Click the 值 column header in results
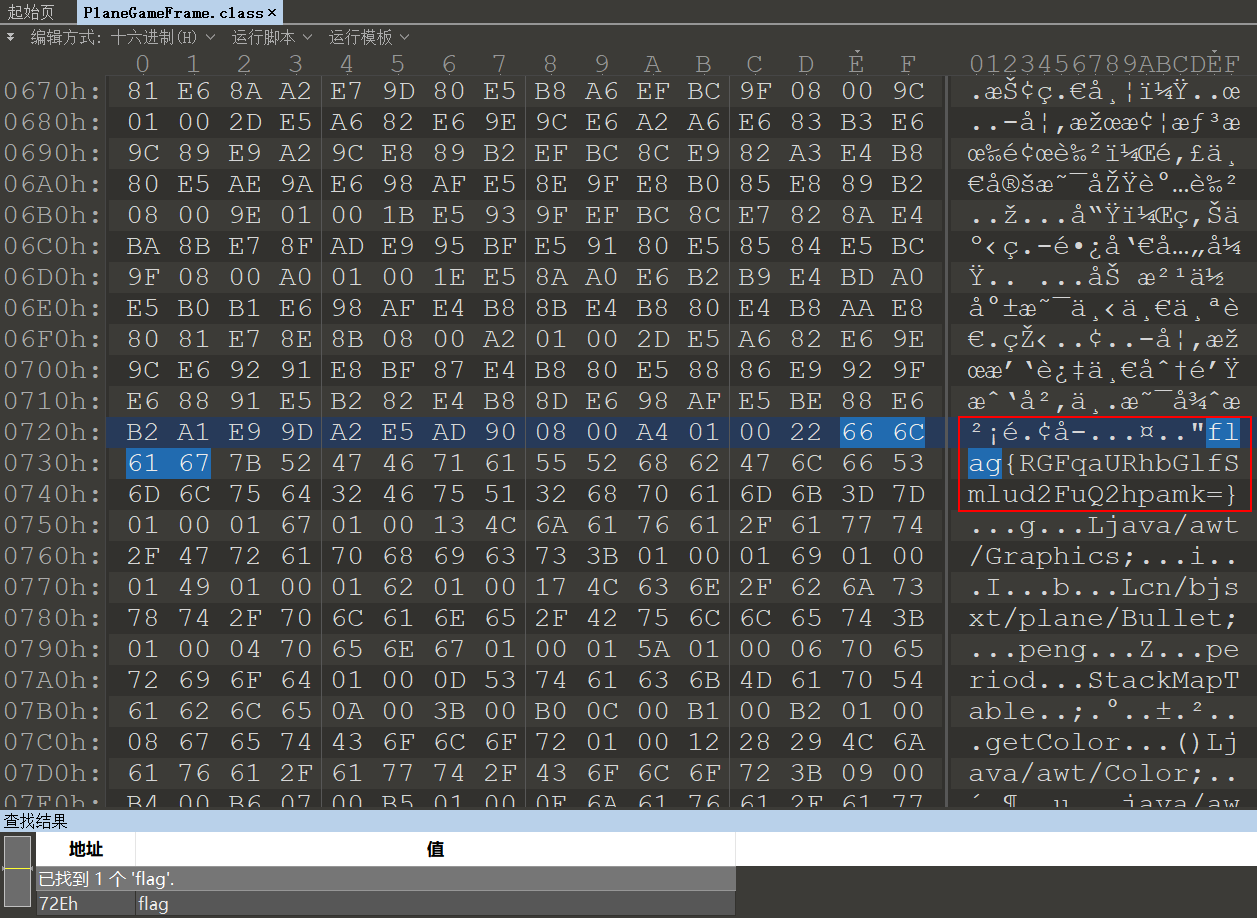This screenshot has height=918, width=1257. (435, 849)
